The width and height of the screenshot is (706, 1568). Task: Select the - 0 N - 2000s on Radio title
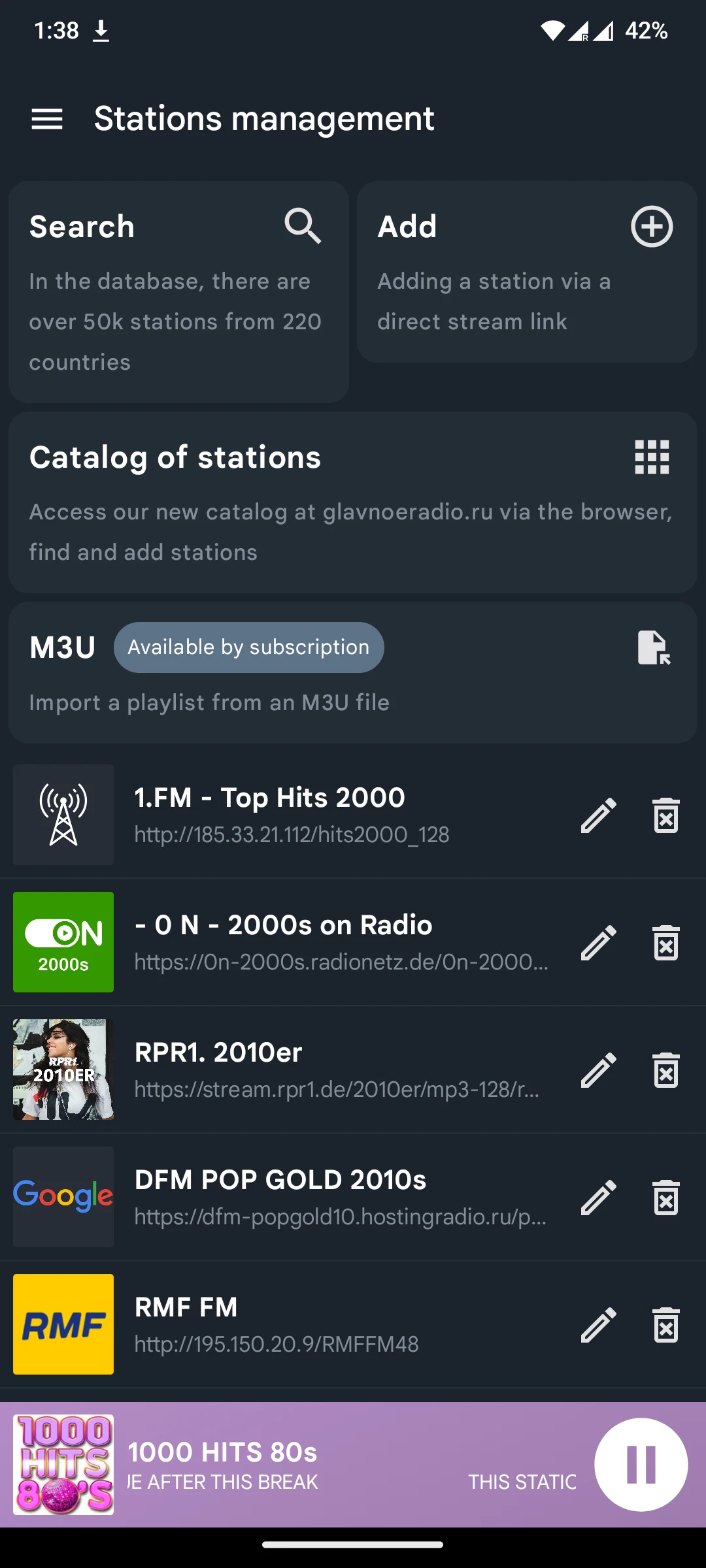point(283,925)
